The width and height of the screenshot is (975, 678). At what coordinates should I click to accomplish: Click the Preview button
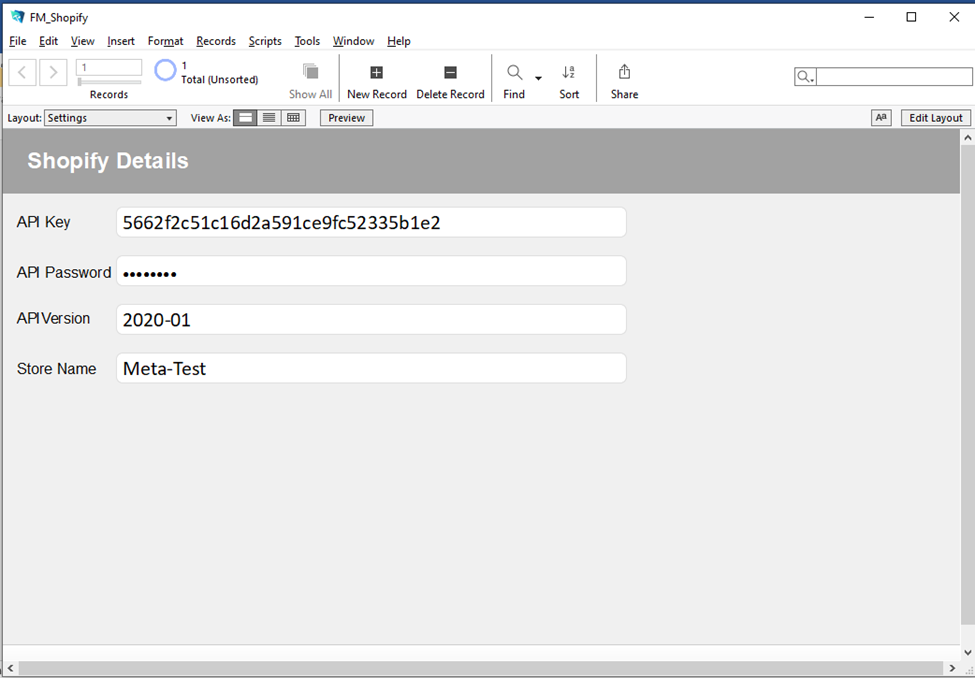point(346,118)
